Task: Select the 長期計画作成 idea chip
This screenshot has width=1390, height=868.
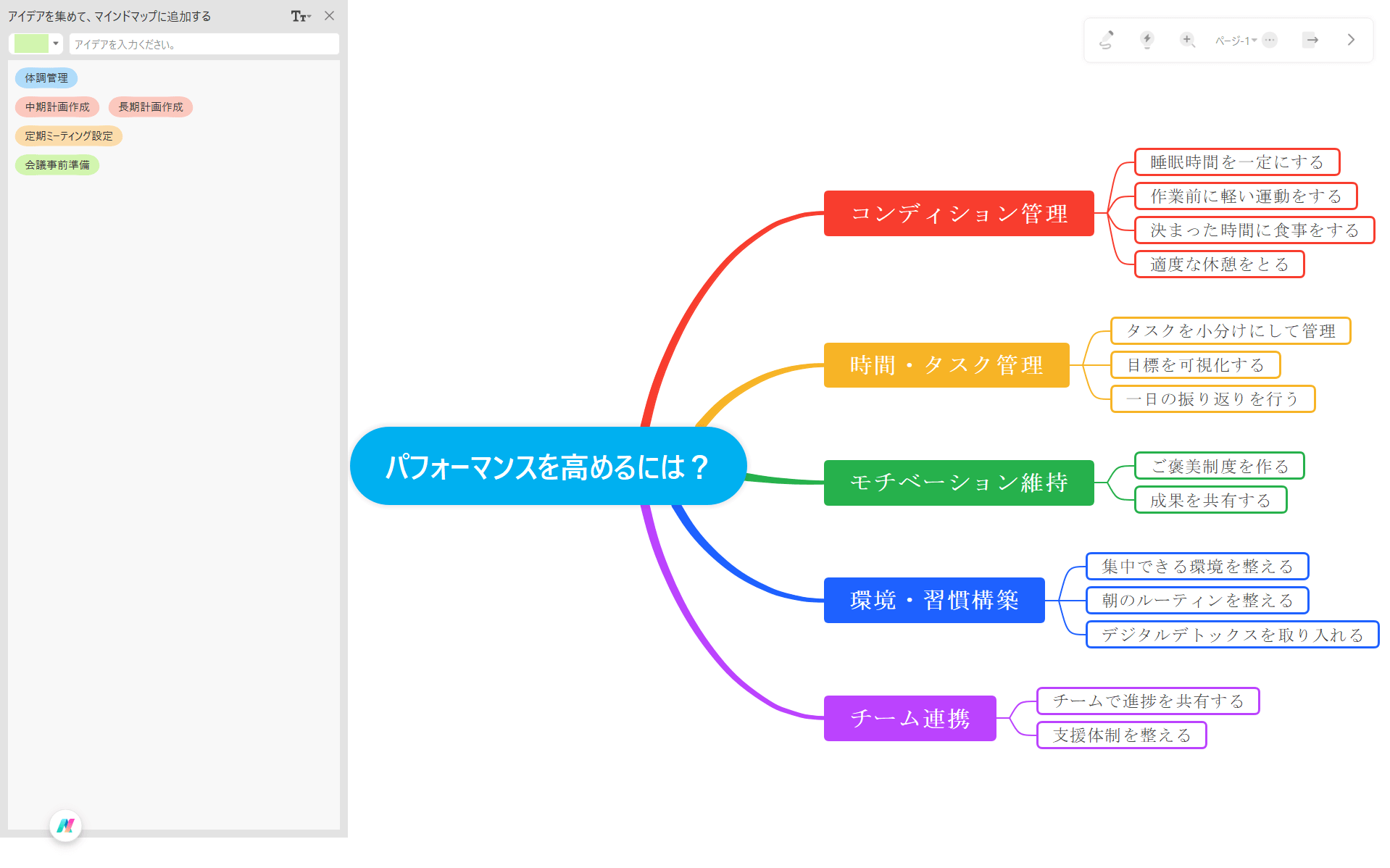Action: coord(150,107)
